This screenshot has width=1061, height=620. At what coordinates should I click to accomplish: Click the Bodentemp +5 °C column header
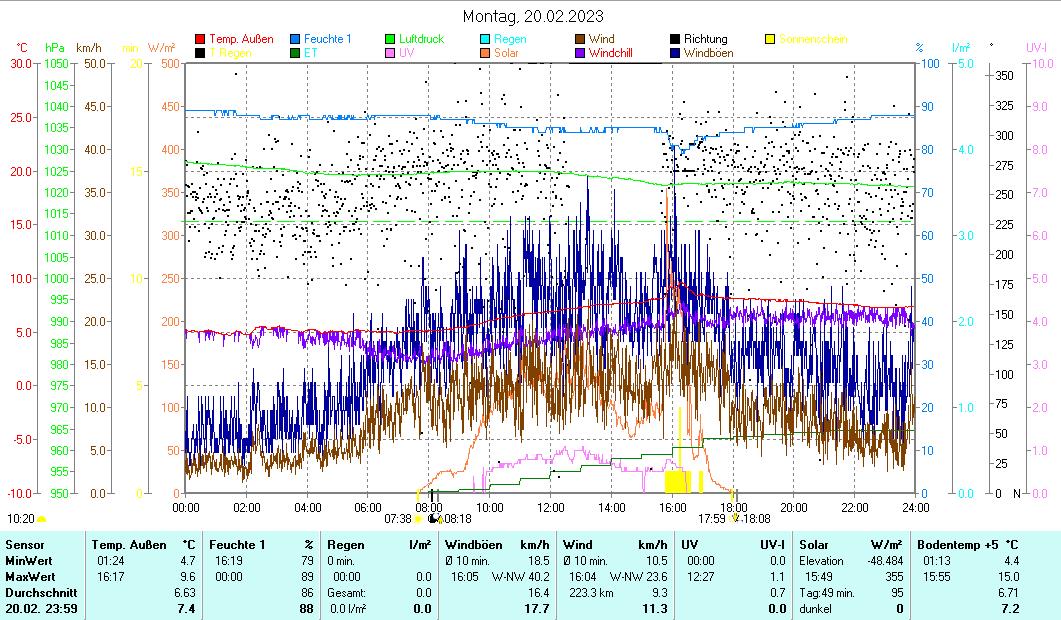968,544
